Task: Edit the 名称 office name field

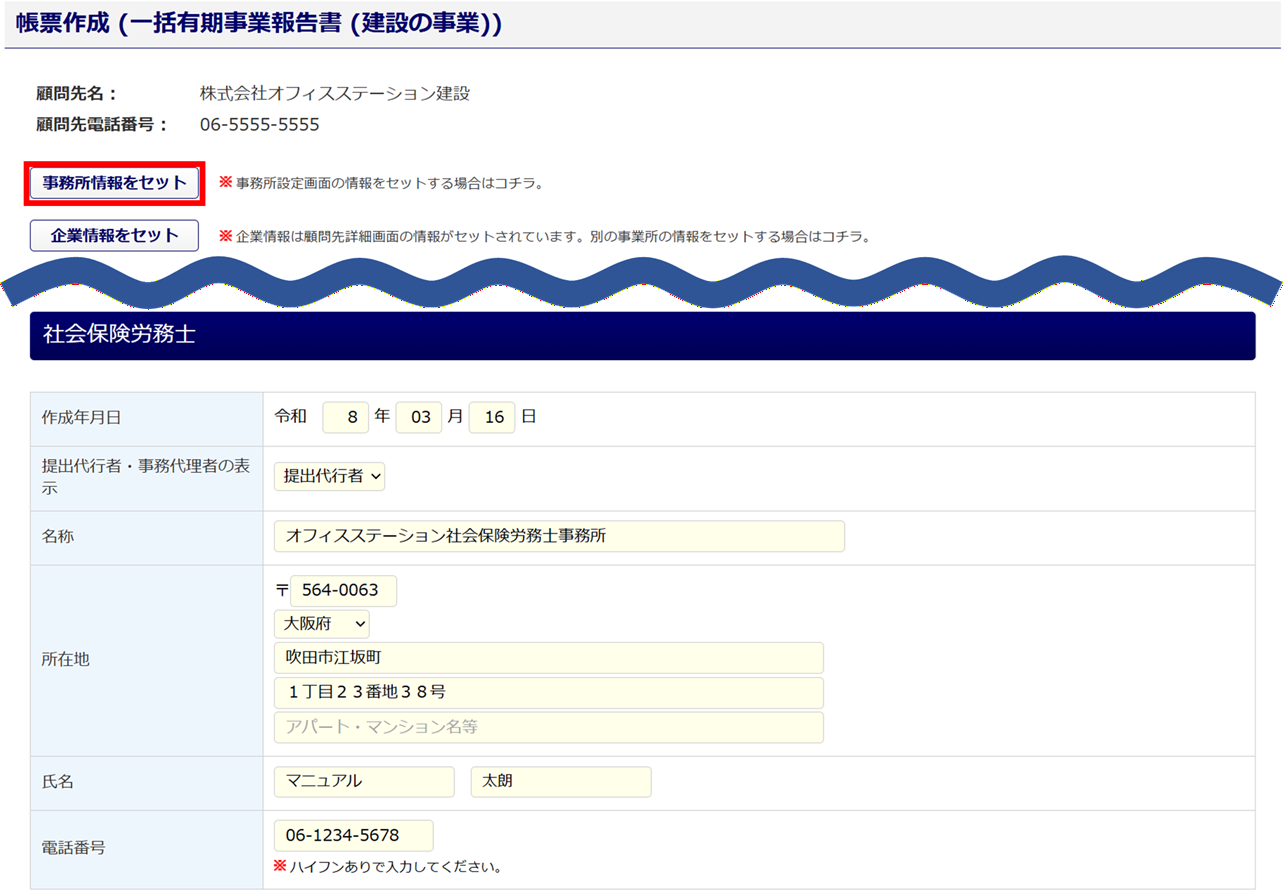Action: coord(559,536)
